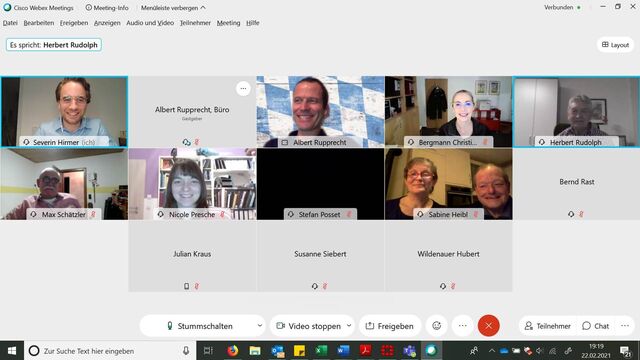Mute microphone with Stummschalten

click(200, 326)
